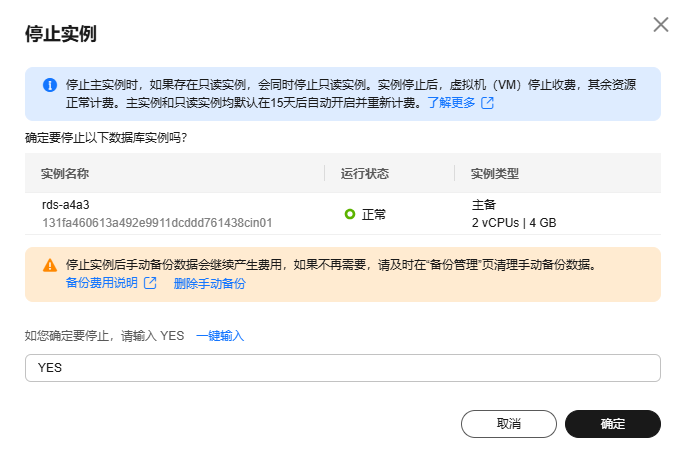Confirm stopping with the 确定 button
Image resolution: width=688 pixels, height=465 pixels.
(612, 424)
